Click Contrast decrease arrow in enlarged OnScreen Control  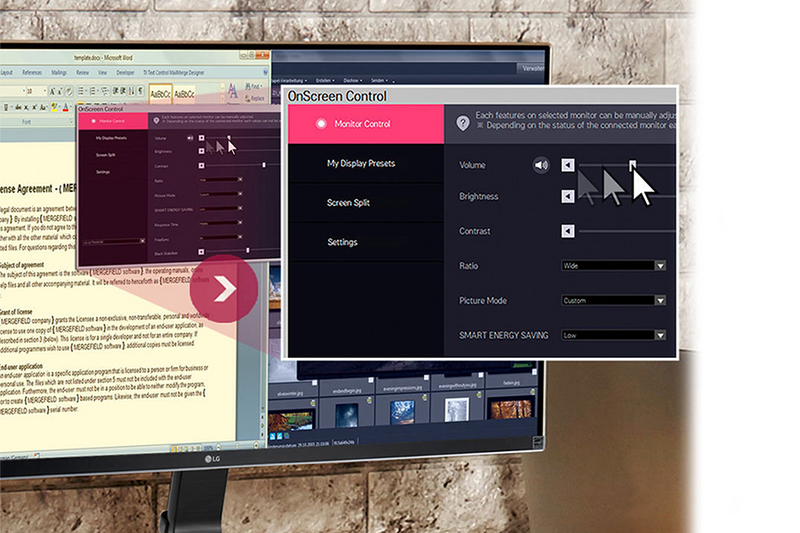pyautogui.click(x=568, y=231)
